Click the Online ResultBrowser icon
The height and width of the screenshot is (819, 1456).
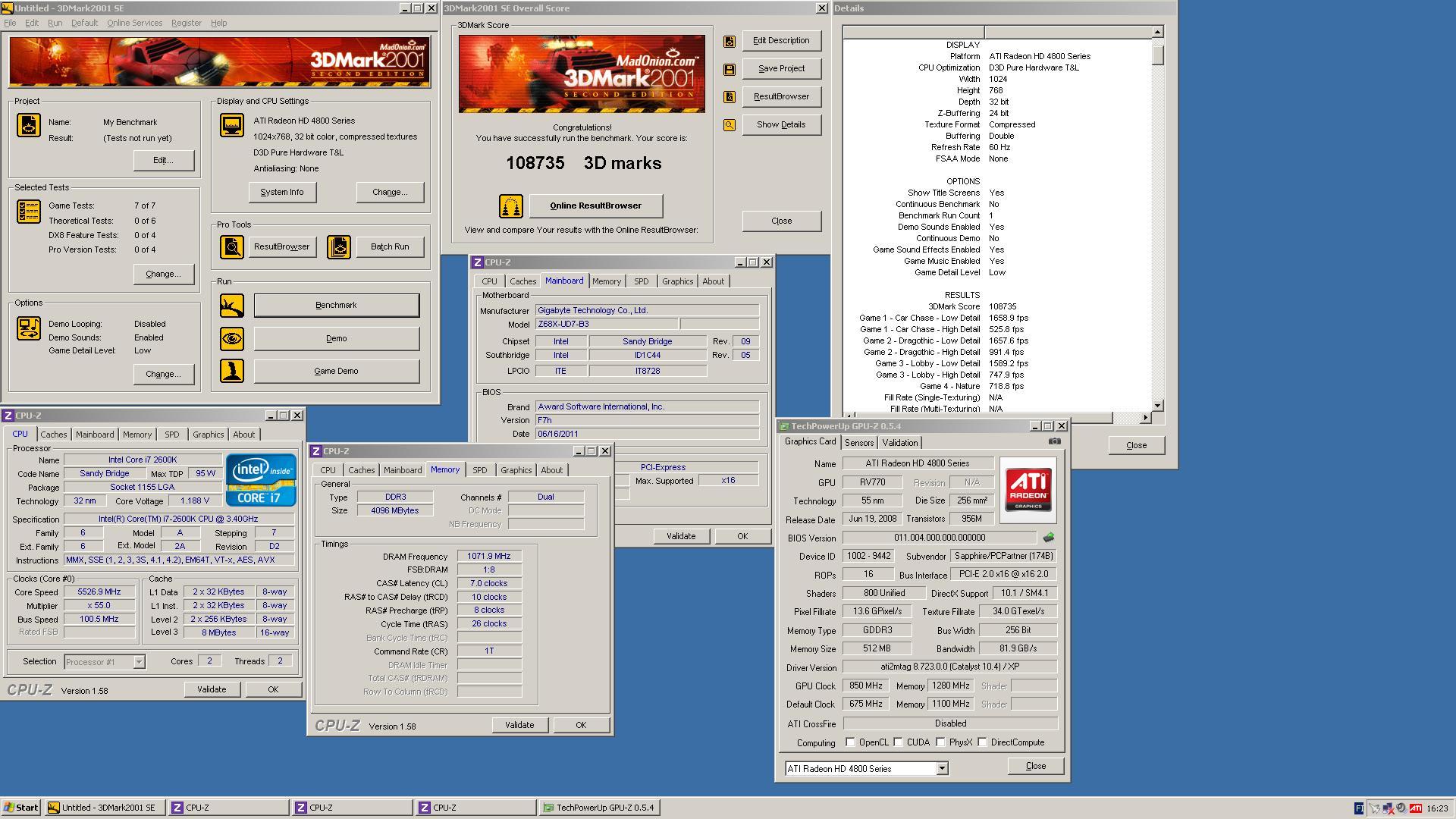tap(511, 206)
